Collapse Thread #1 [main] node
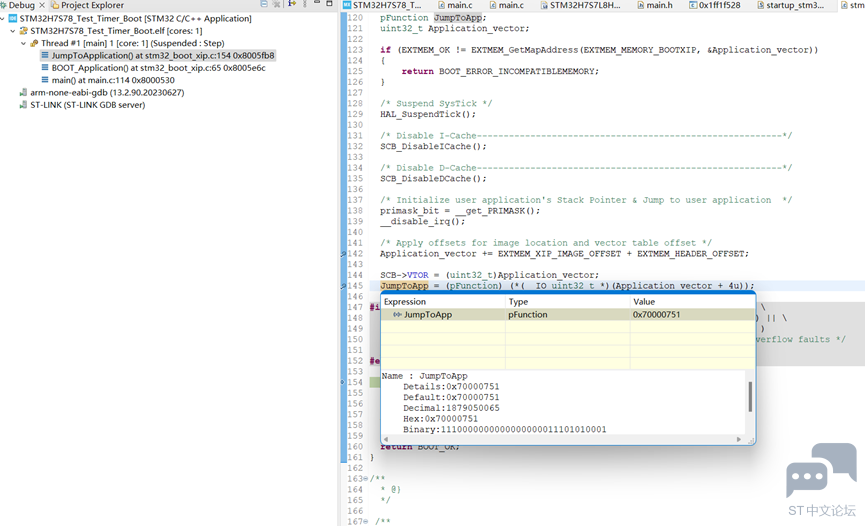865x526 pixels. (x=23, y=43)
